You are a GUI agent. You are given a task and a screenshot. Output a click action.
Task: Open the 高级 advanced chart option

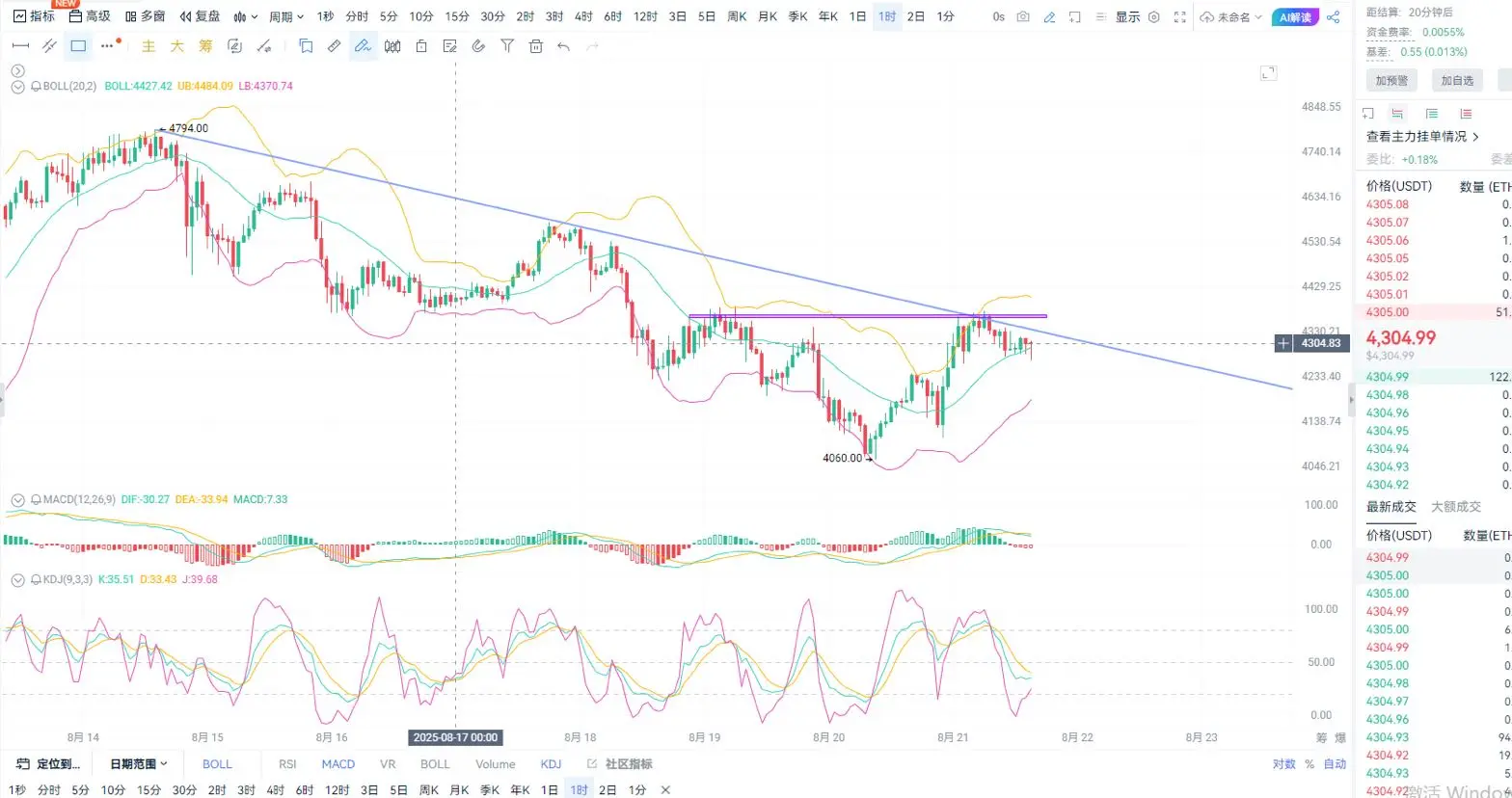point(89,16)
